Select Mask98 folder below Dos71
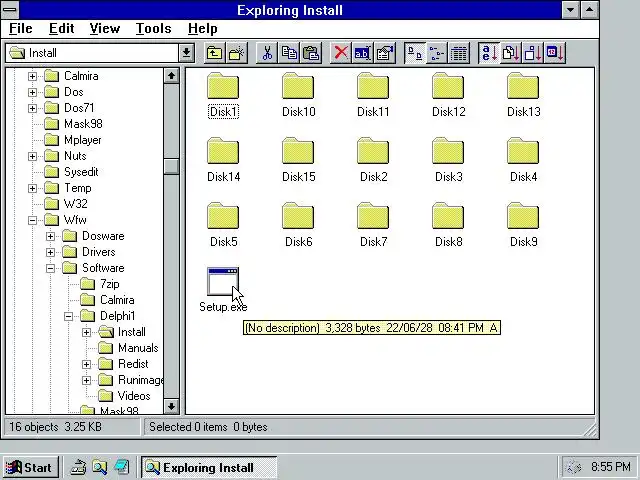 point(73,124)
